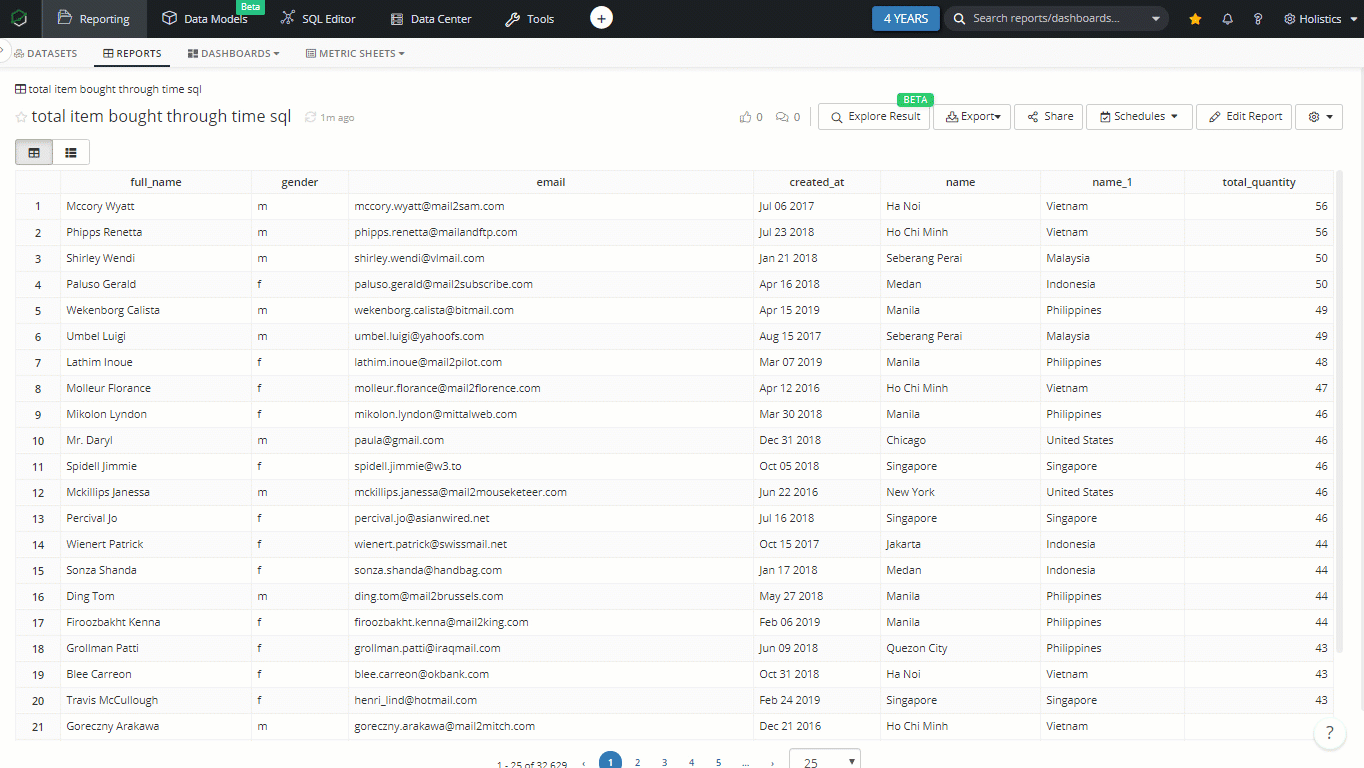This screenshot has height=768, width=1364.
Task: Open comments speech bubble icon
Action: pos(782,117)
